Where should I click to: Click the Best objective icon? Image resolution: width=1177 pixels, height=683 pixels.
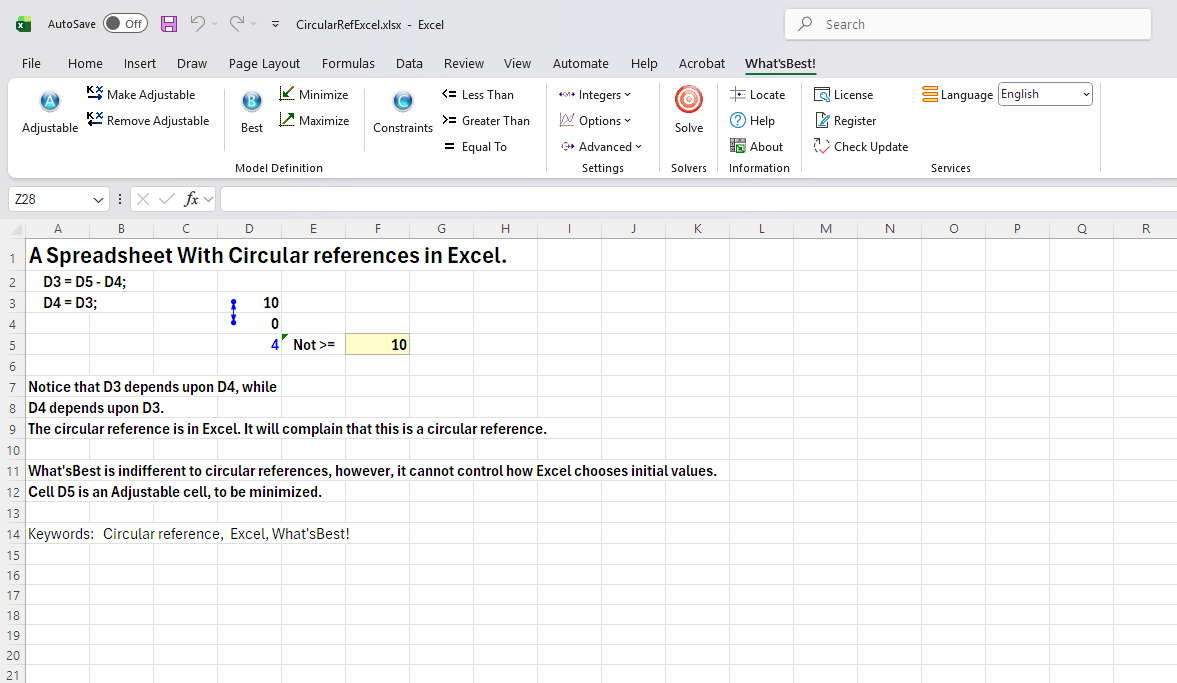252,102
